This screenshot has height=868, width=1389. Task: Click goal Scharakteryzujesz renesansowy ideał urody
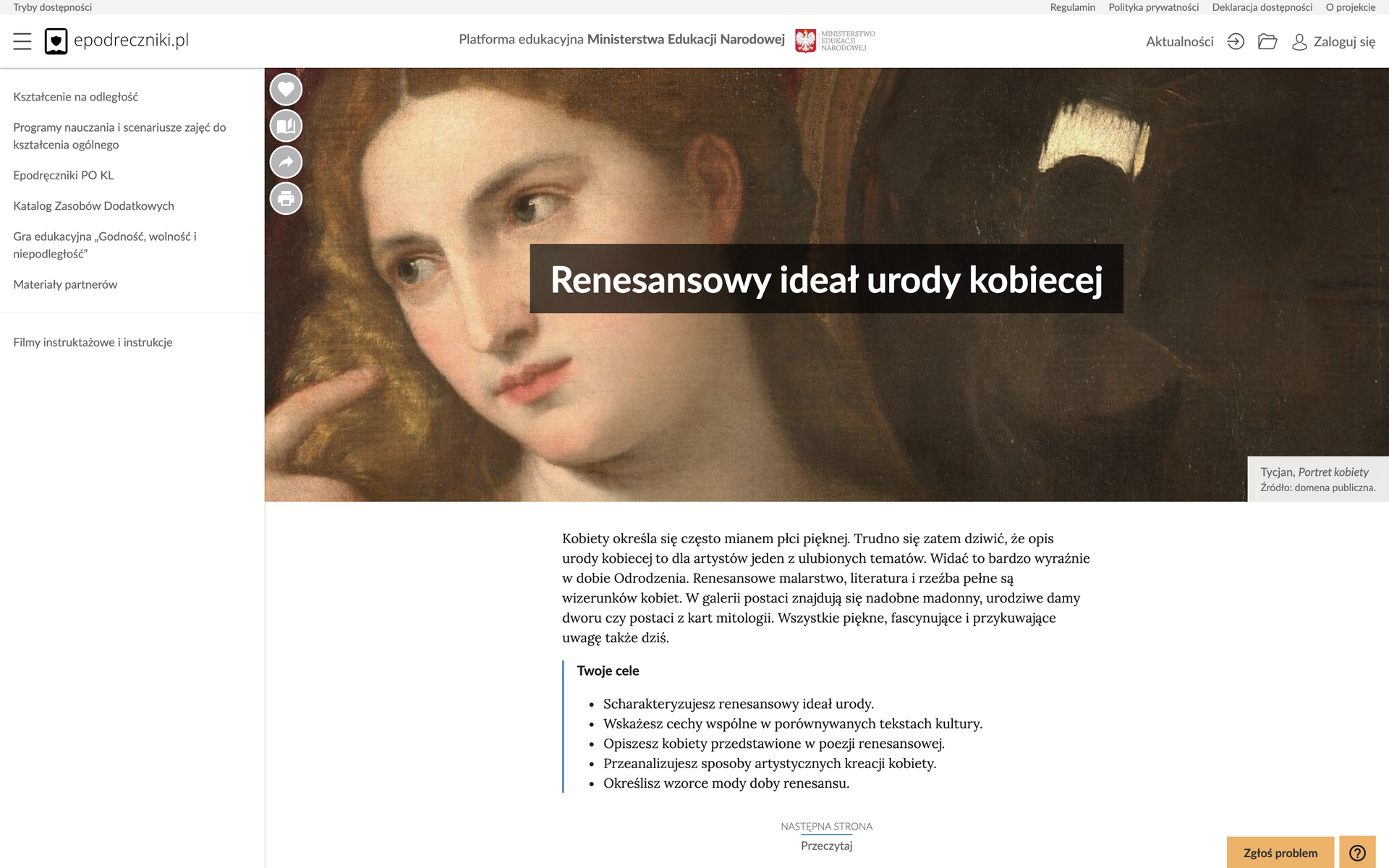point(739,704)
